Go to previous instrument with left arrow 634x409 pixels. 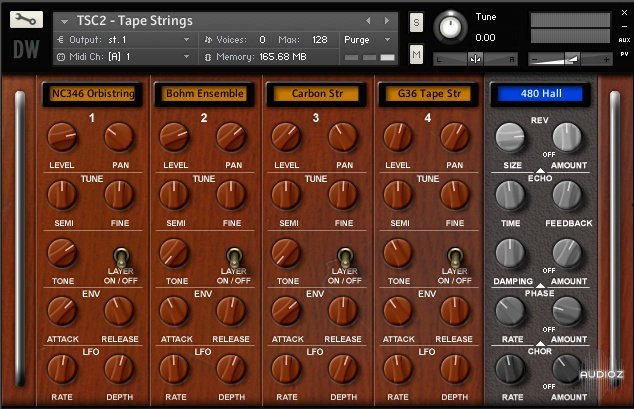pos(368,21)
